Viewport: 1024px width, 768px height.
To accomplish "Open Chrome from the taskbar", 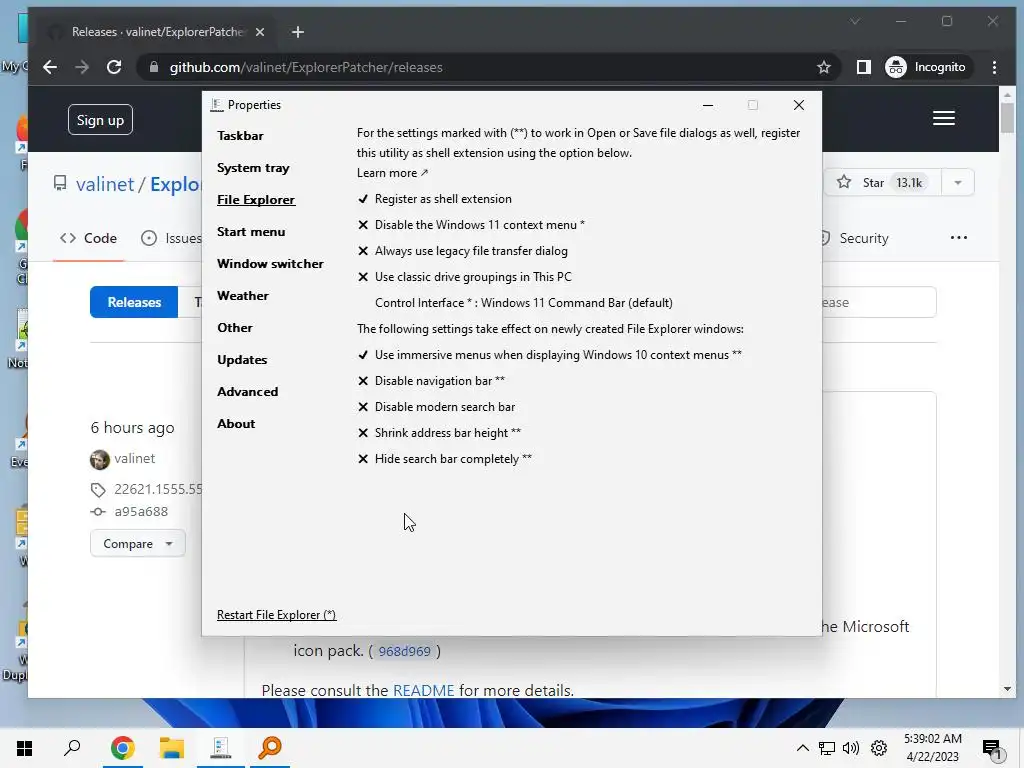I will point(122,748).
